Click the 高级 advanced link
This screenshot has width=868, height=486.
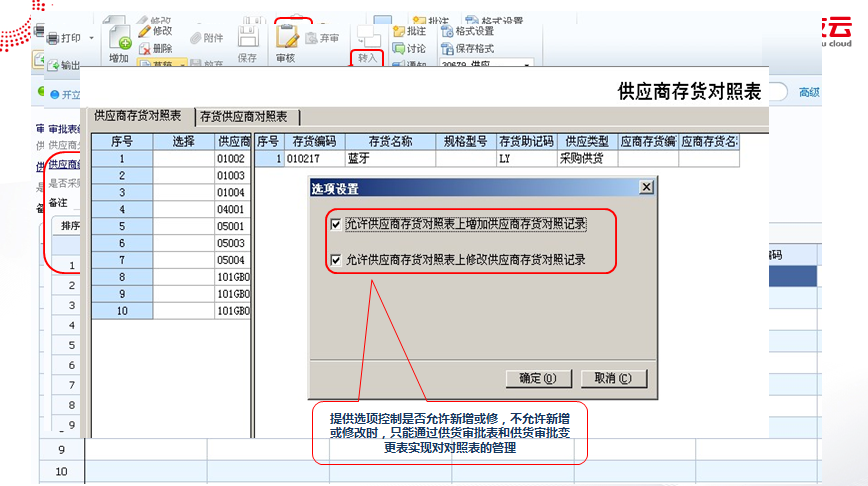point(809,92)
